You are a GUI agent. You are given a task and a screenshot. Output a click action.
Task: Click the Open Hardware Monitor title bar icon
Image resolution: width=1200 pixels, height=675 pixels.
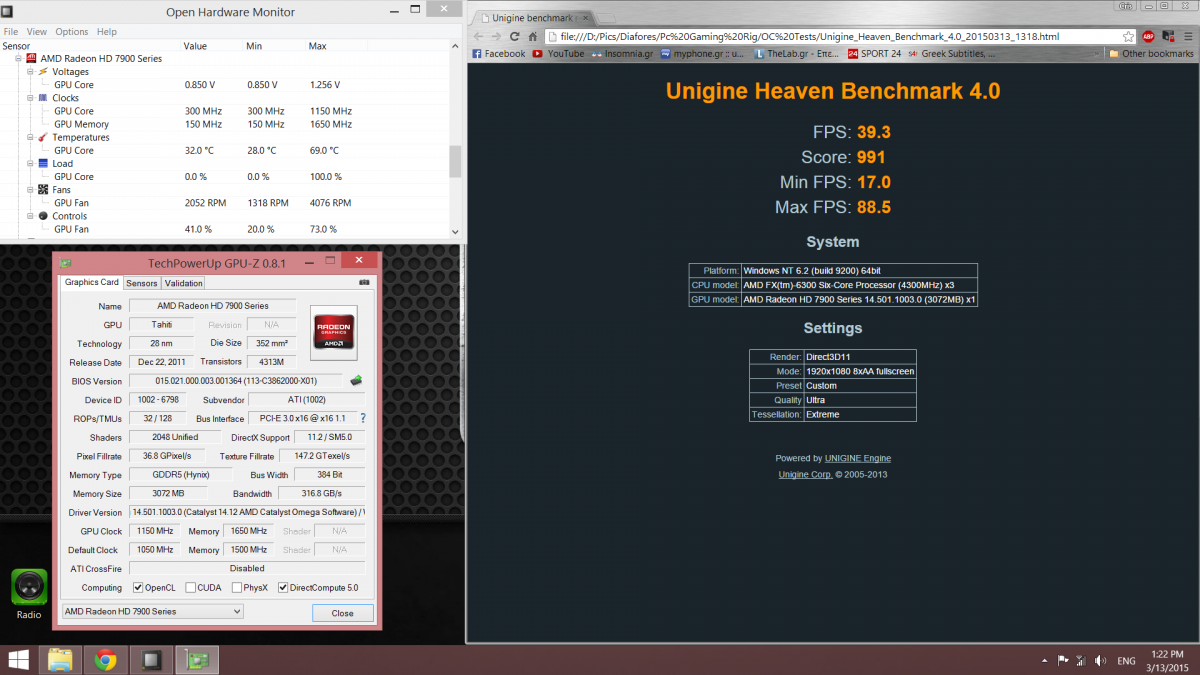(9, 12)
